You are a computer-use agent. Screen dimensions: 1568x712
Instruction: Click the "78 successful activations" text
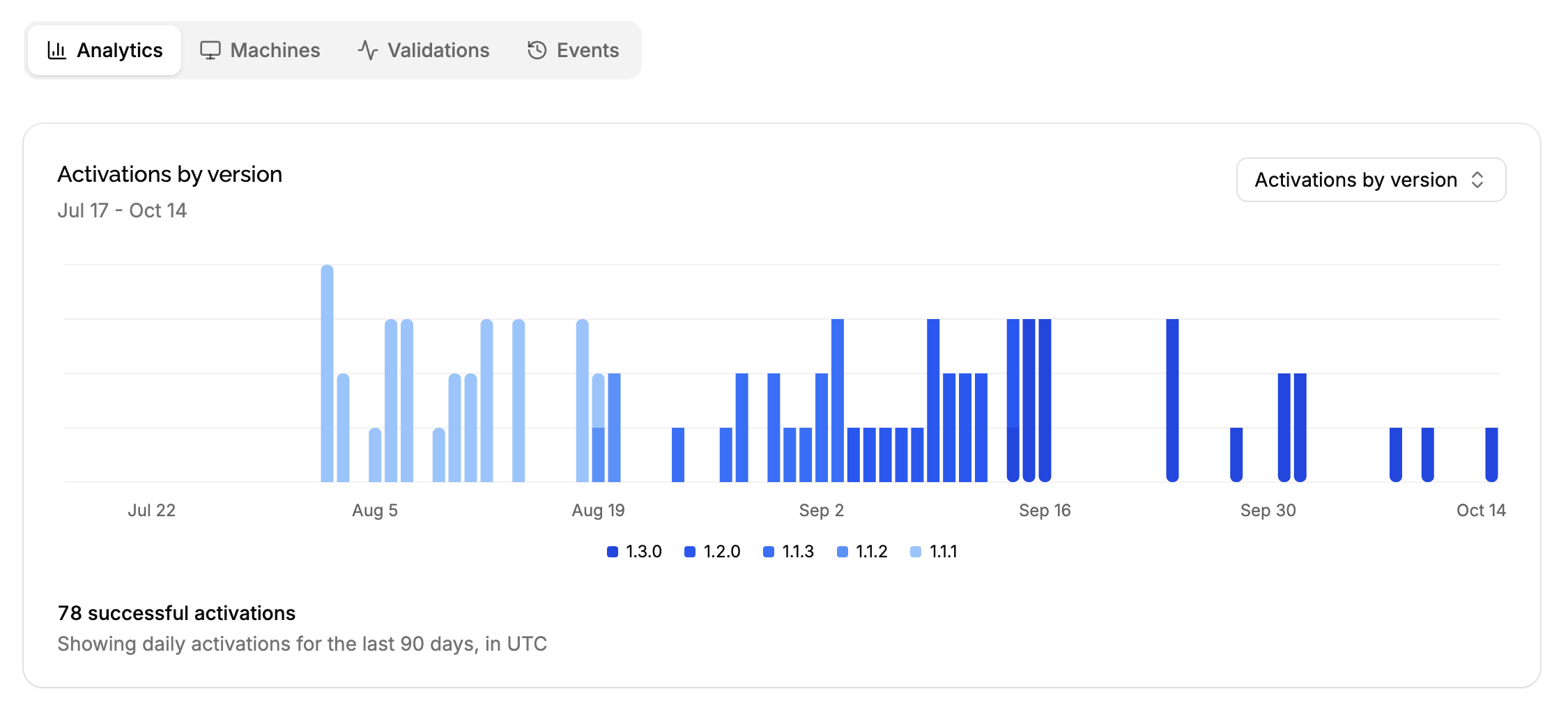point(176,613)
